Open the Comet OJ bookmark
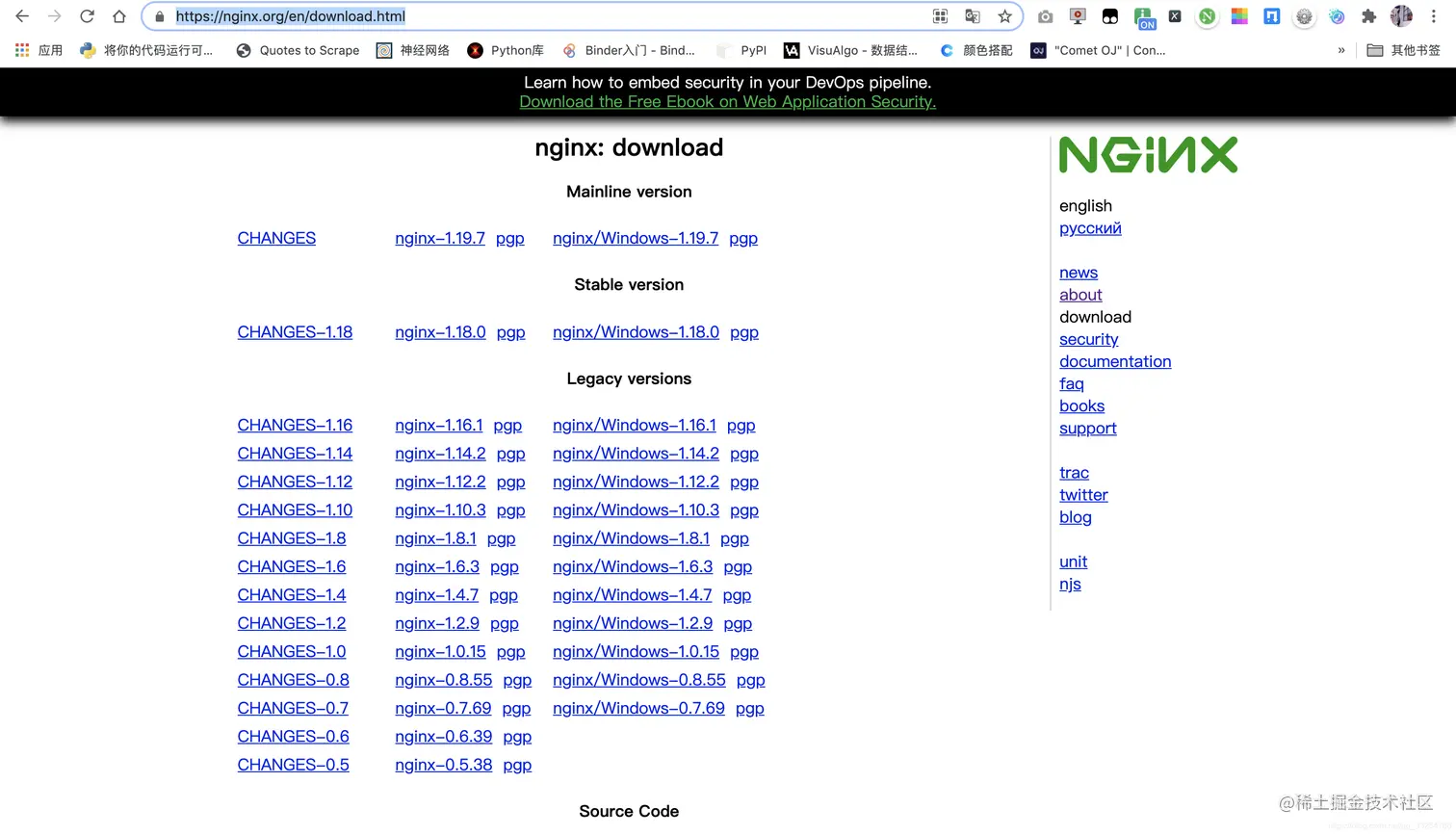 [1098, 50]
